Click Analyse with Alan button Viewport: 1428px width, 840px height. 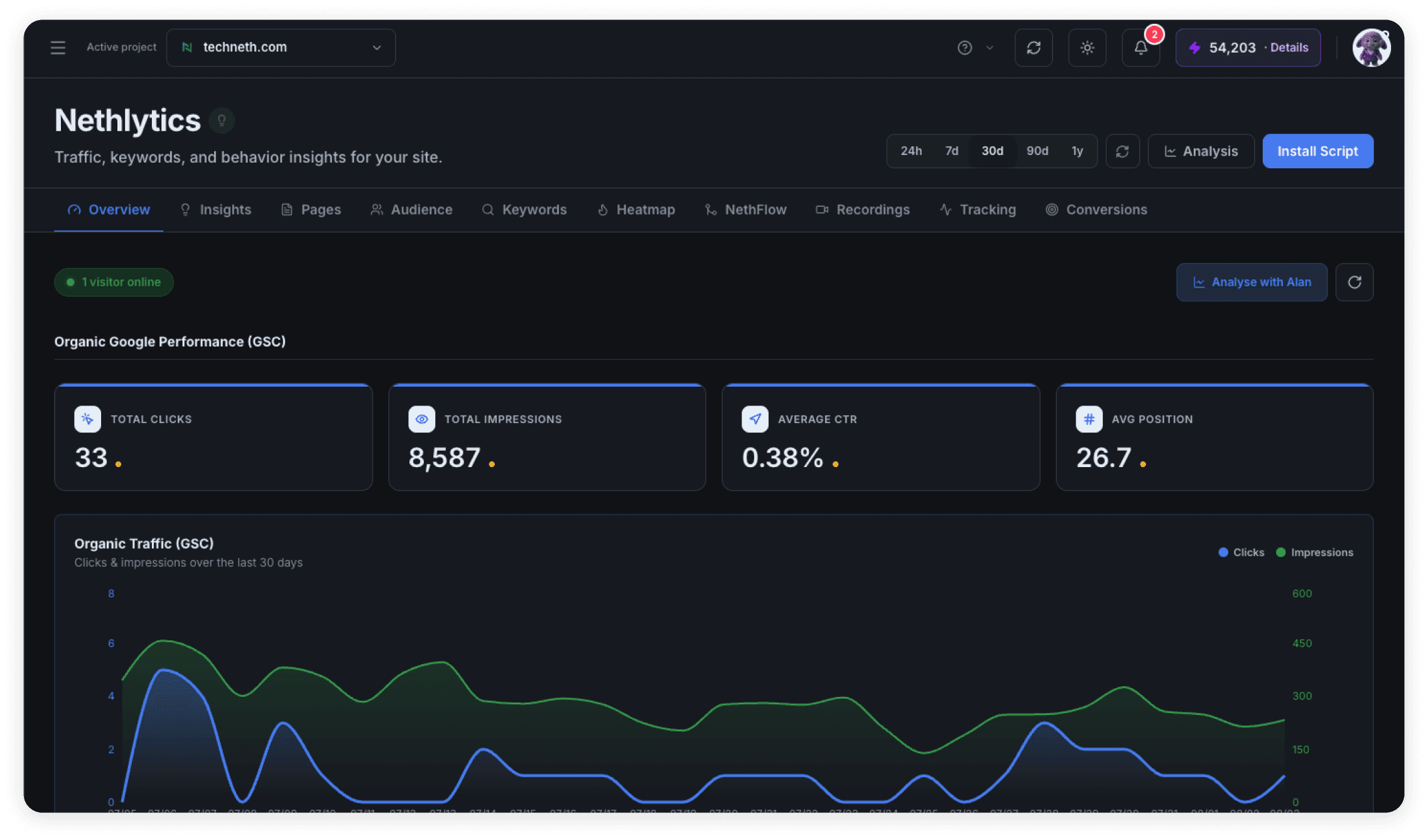pos(1252,283)
